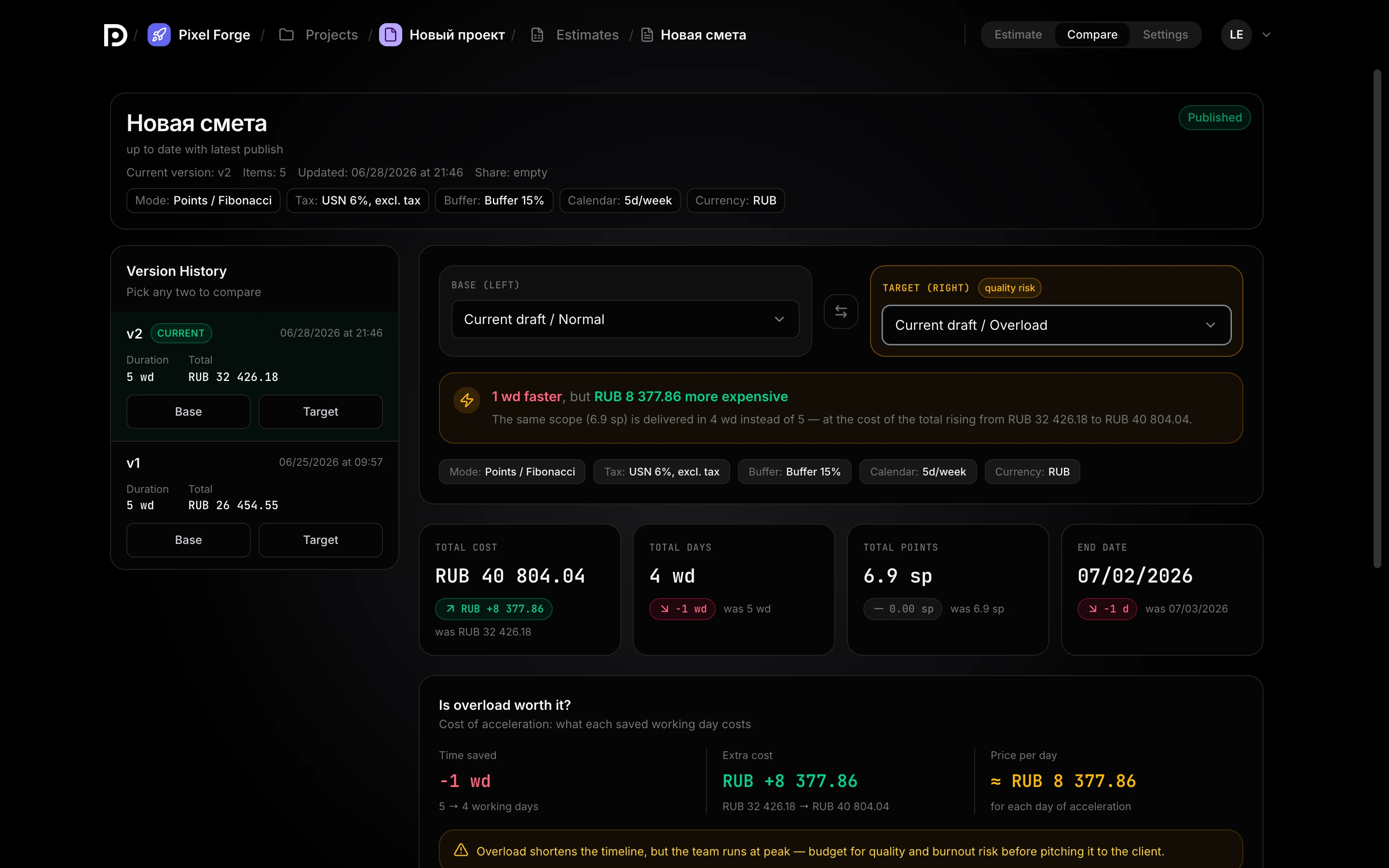
Task: Click the header Currency: RUB chip
Action: 736,200
